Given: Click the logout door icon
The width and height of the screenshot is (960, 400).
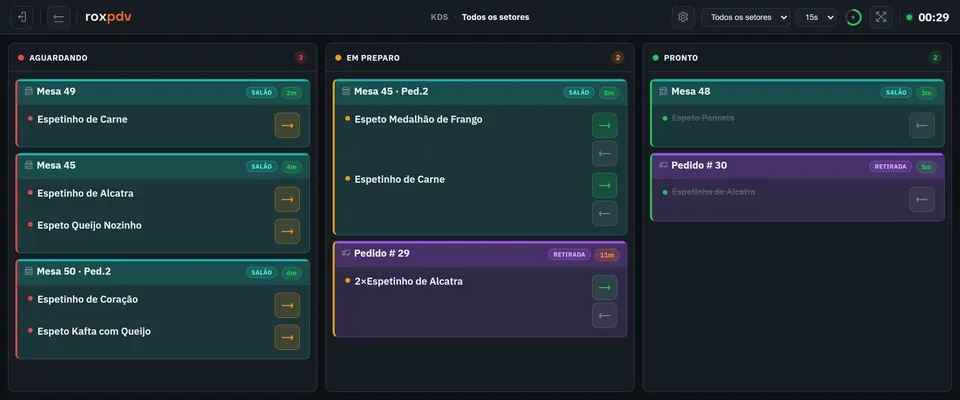Looking at the screenshot, I should click(22, 17).
